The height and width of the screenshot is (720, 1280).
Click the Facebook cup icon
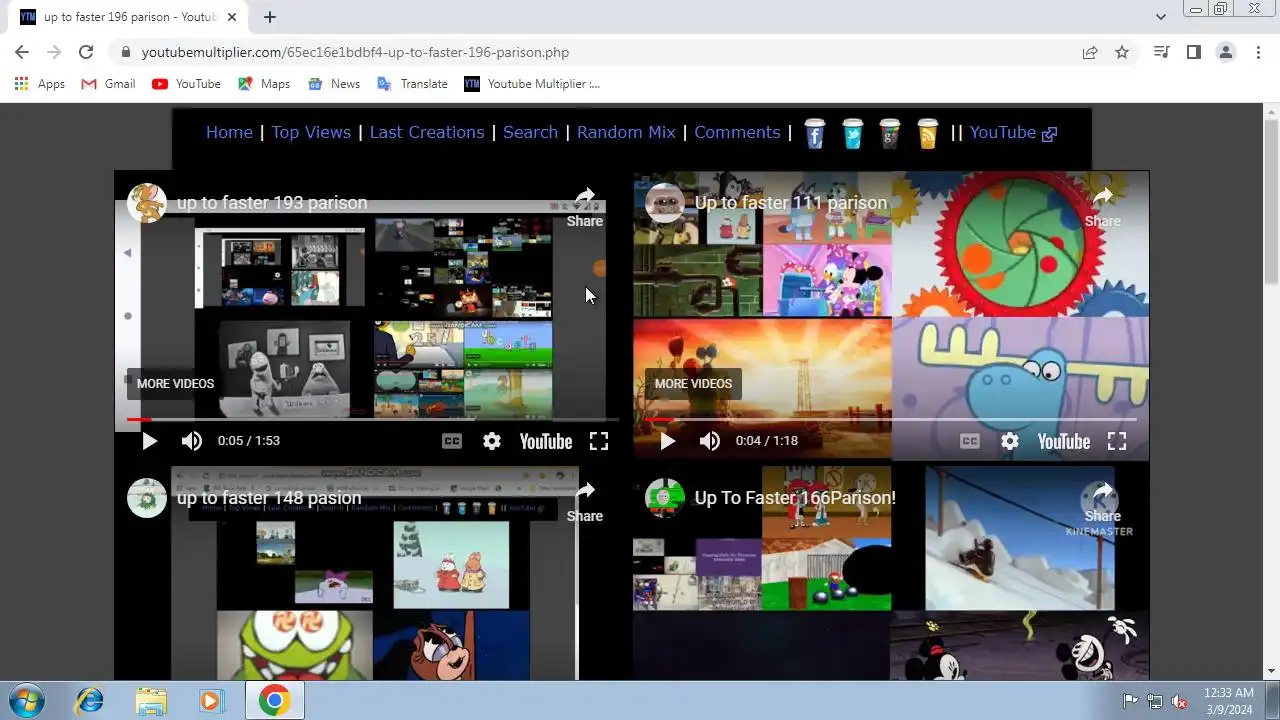tap(814, 133)
